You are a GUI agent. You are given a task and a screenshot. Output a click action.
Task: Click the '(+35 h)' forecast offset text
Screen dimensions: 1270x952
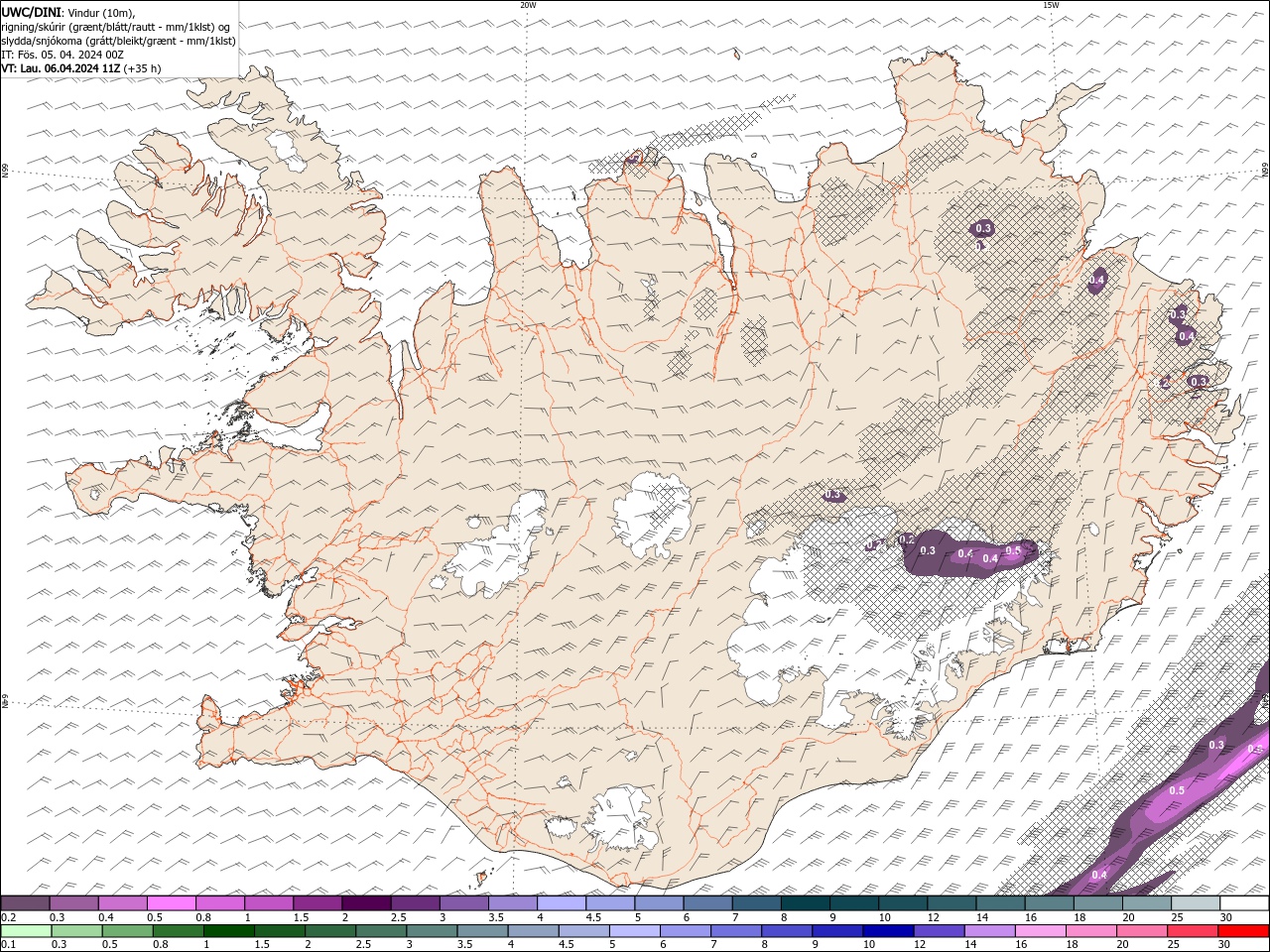point(143,68)
